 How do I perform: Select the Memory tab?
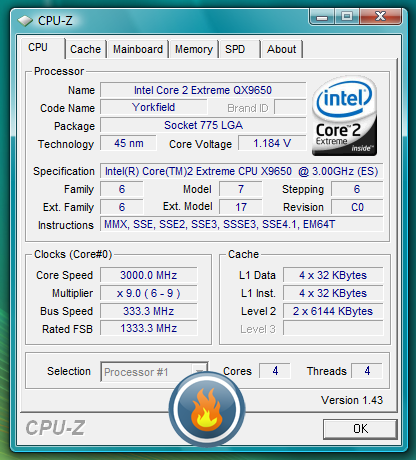click(x=194, y=49)
